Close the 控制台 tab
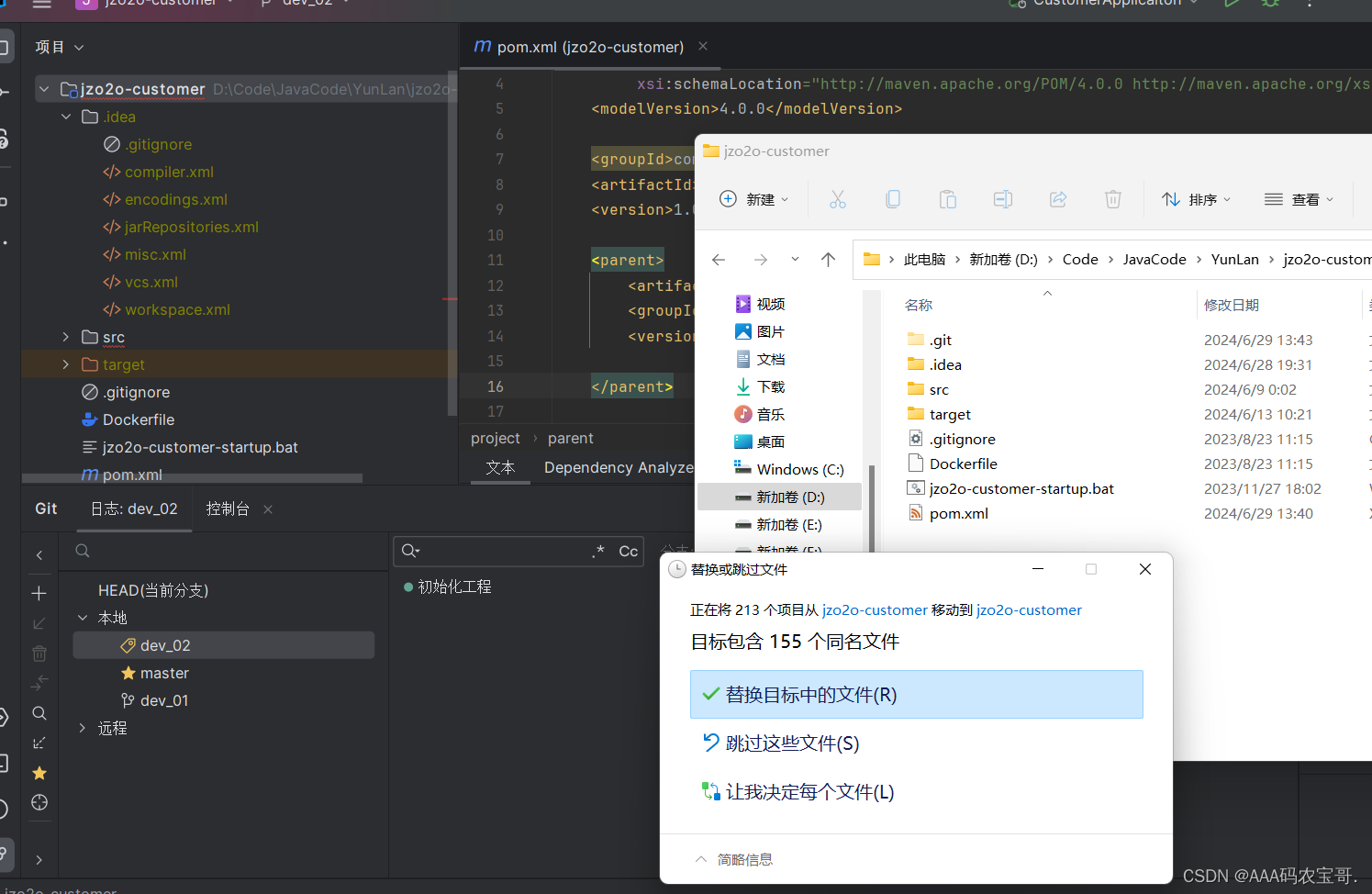Screen dimensions: 1372x894 point(268,509)
